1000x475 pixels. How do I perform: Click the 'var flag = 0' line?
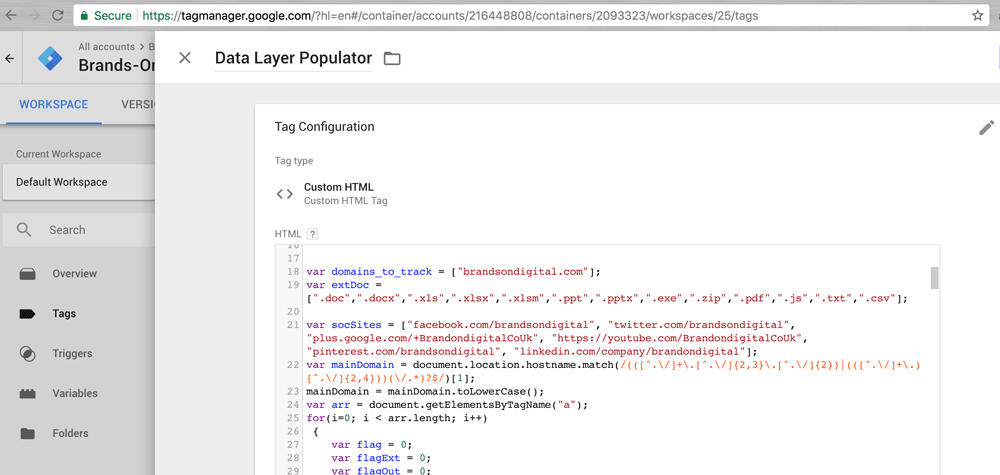pyautogui.click(x=372, y=444)
